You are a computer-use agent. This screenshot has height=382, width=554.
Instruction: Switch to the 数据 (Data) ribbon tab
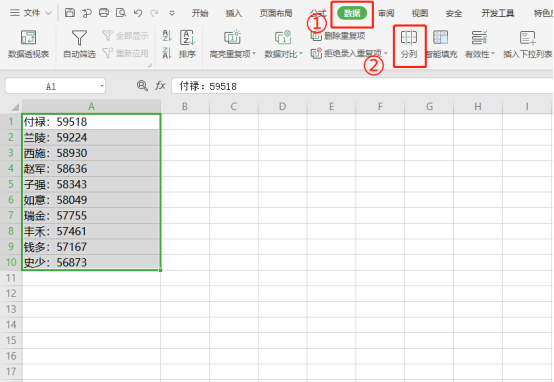coord(352,13)
